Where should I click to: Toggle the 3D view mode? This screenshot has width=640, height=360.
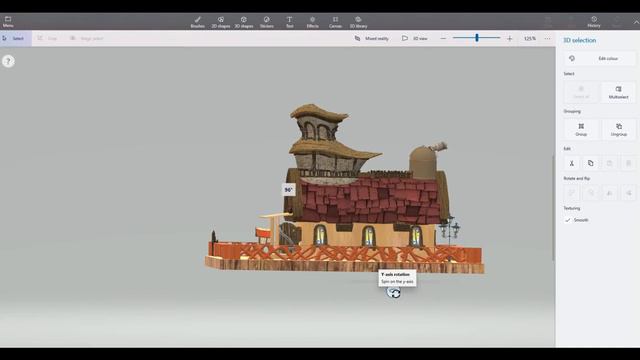coord(414,38)
